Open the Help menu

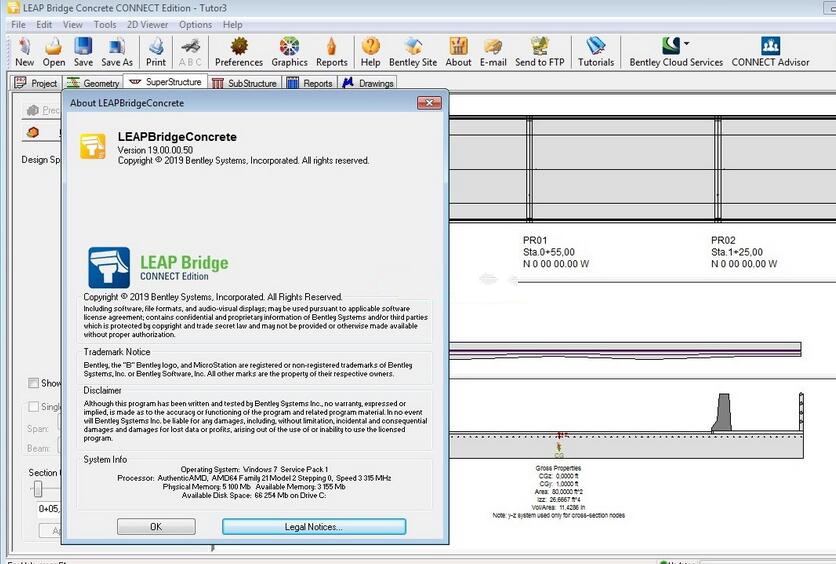(x=232, y=25)
